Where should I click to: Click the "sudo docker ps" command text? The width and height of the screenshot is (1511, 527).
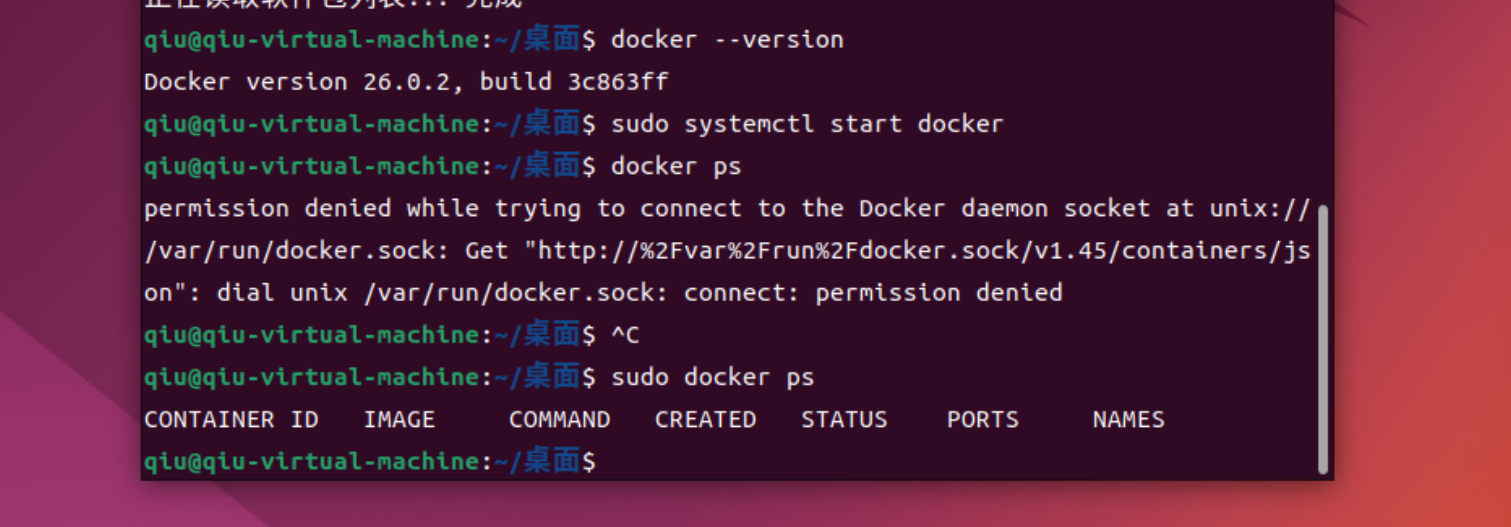click(713, 377)
